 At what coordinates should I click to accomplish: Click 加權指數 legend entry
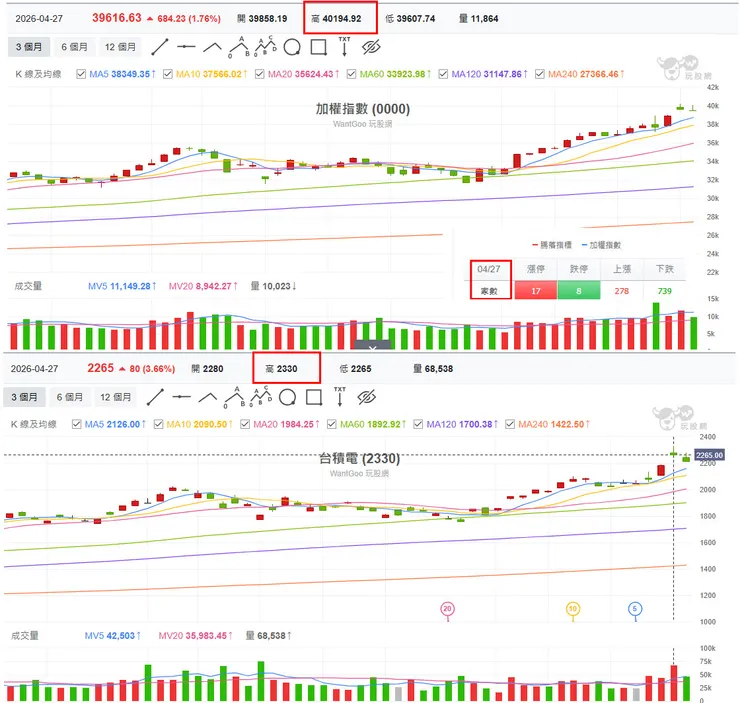pyautogui.click(x=602, y=245)
